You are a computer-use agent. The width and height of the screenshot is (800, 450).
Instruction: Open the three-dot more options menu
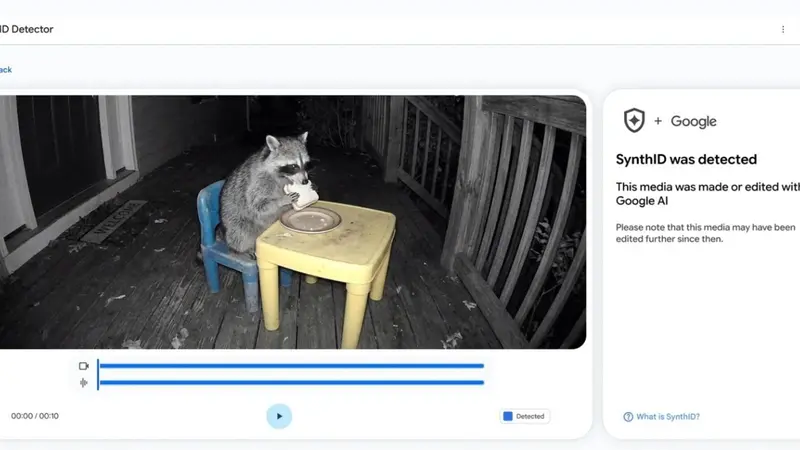pos(783,30)
